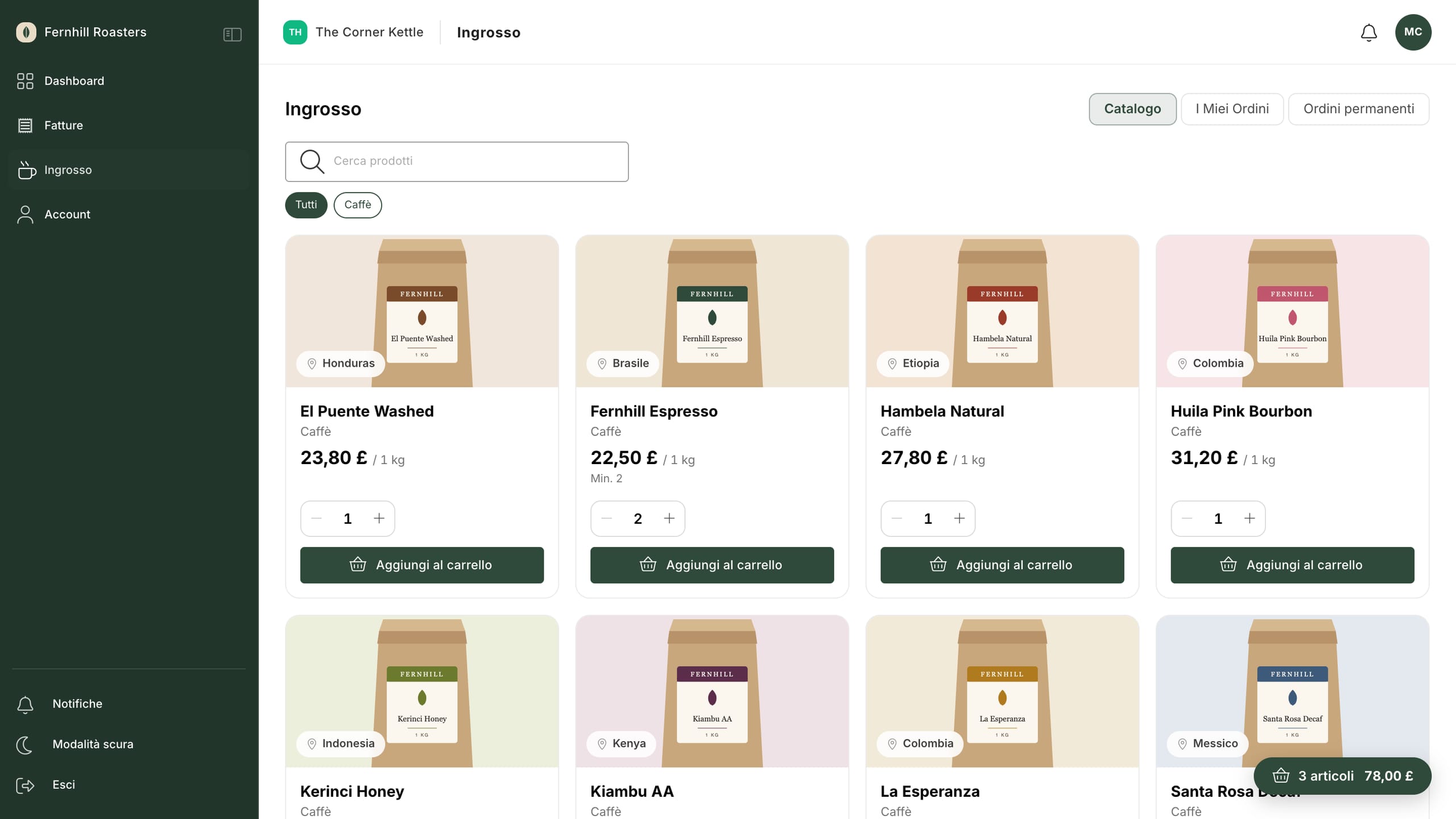This screenshot has width=1456, height=819.
Task: Open Account in the sidebar
Action: [129, 214]
